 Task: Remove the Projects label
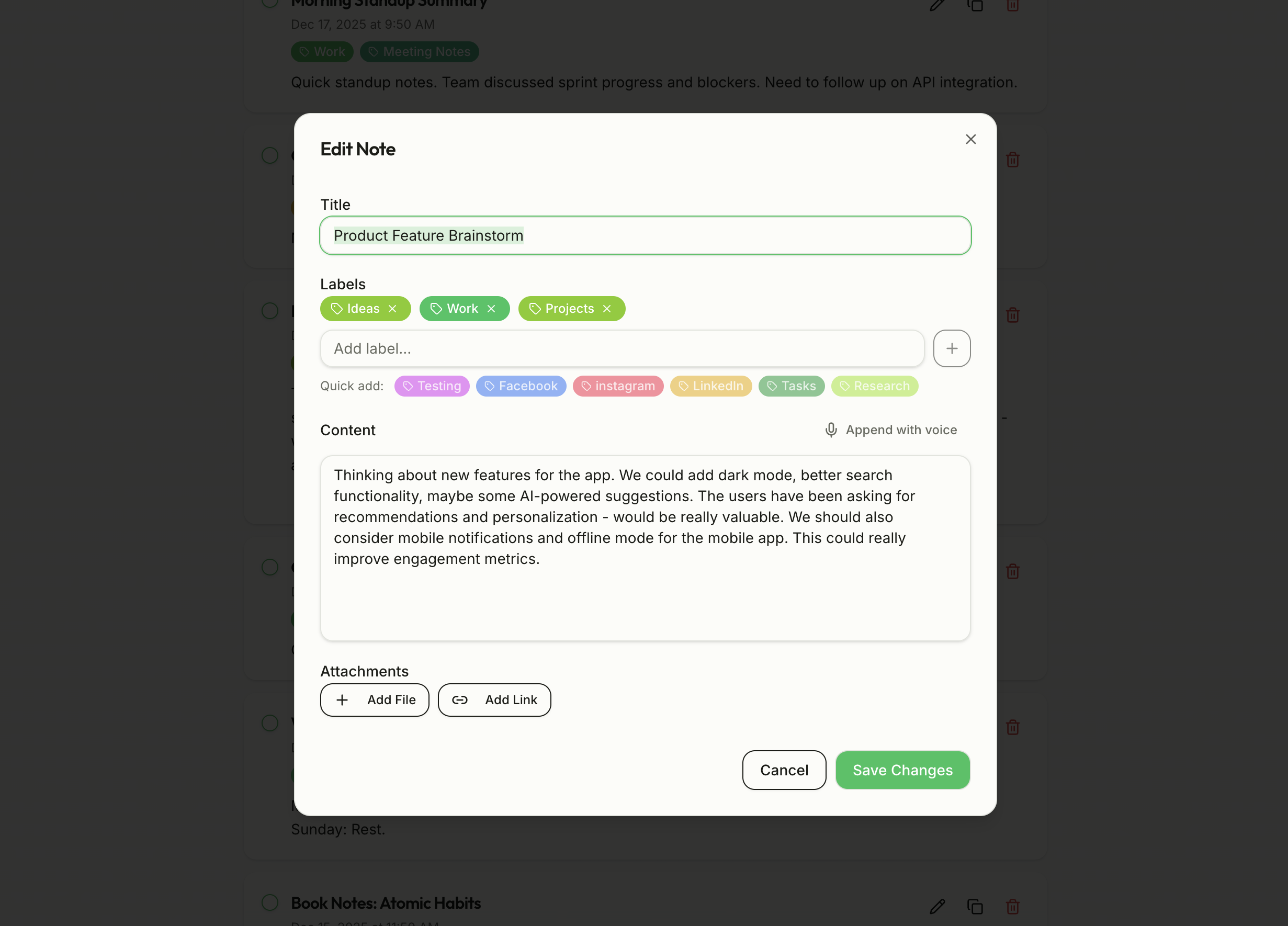(x=606, y=309)
